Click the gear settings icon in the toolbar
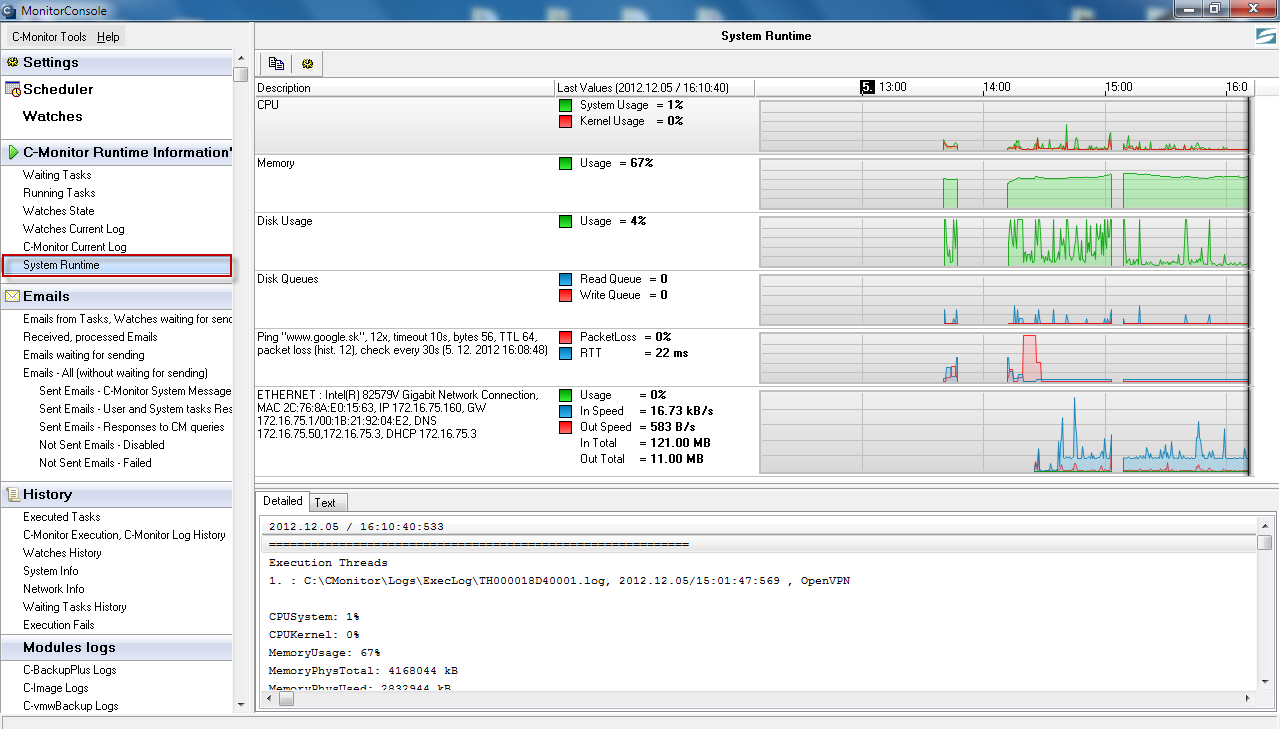The width and height of the screenshot is (1280, 729). (307, 63)
